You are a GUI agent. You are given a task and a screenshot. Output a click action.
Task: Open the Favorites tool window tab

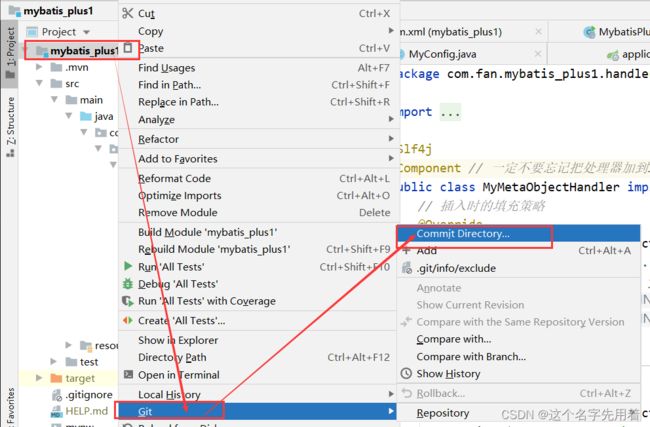(10, 405)
